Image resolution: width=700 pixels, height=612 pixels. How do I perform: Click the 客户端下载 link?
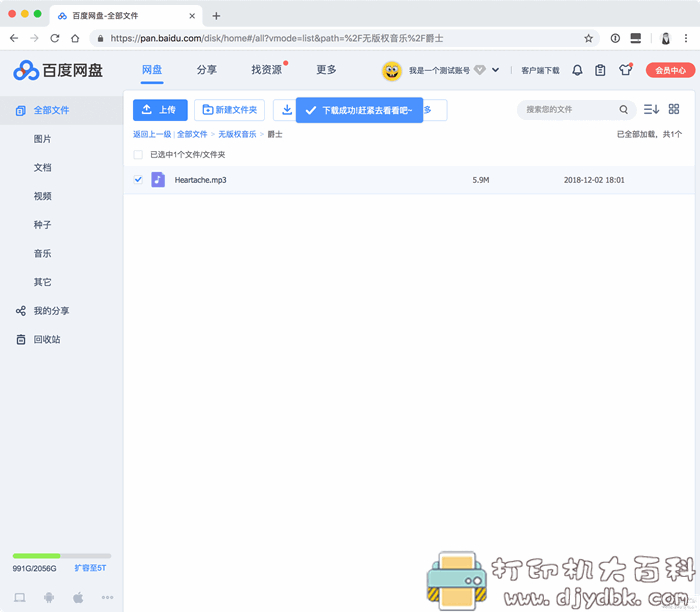tap(540, 70)
